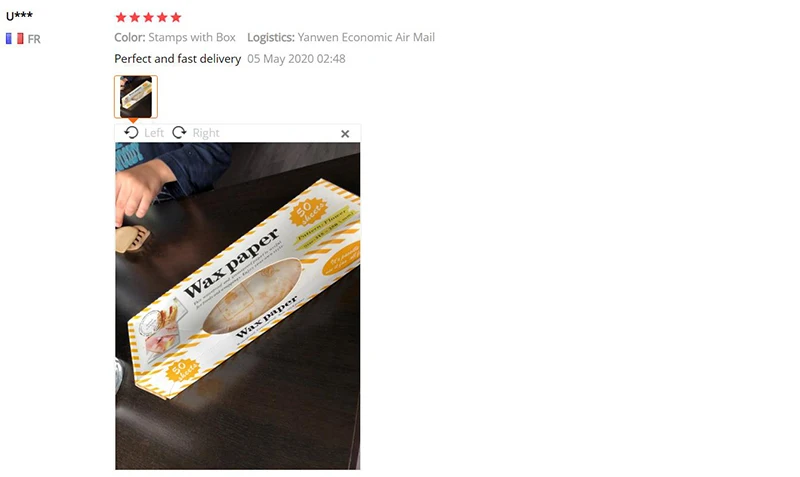Click the first red rating star
The height and width of the screenshot is (477, 800).
tap(121, 17)
